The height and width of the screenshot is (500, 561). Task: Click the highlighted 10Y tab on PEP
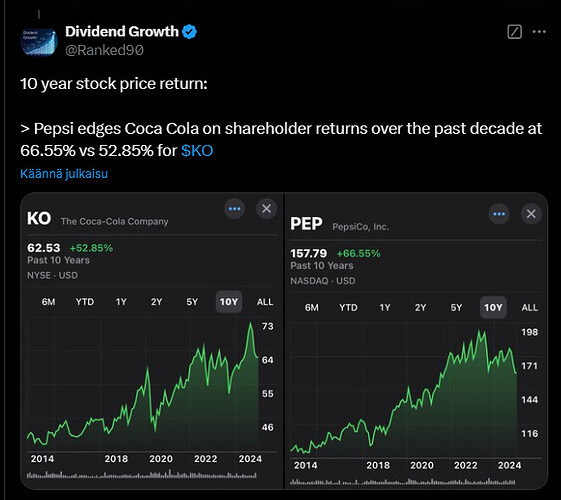point(493,307)
